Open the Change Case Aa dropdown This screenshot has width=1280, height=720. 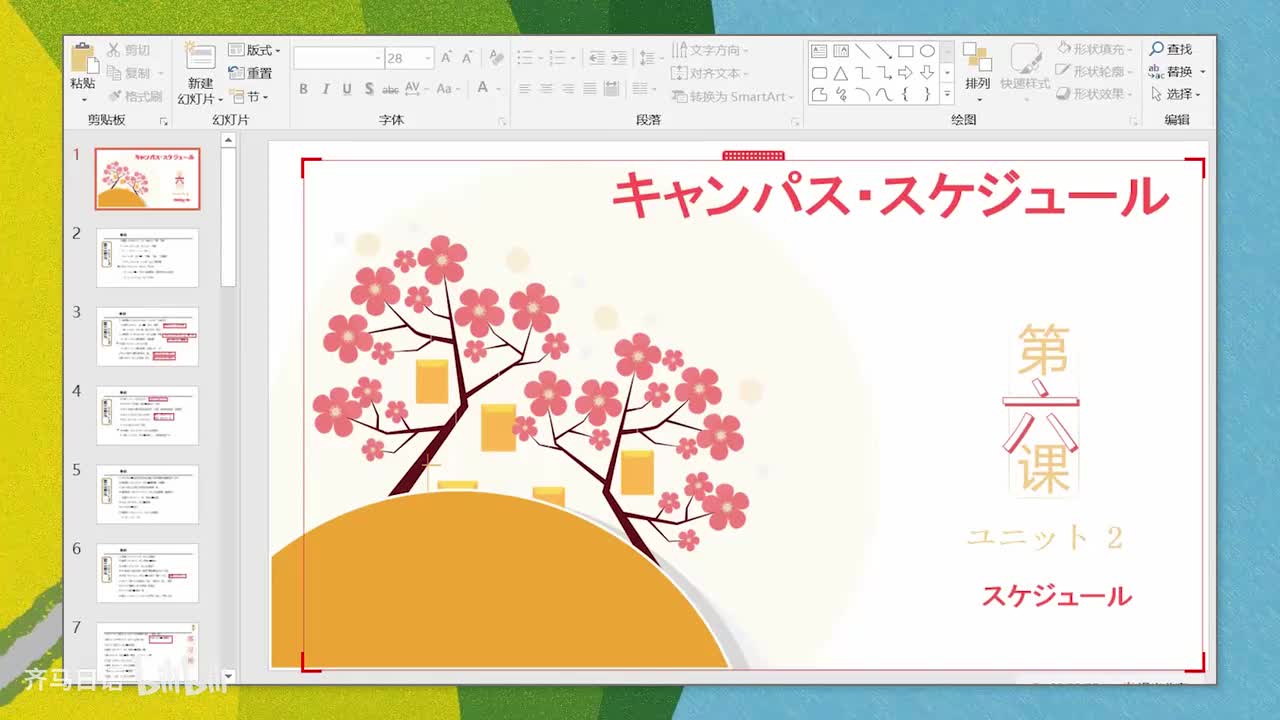coord(448,89)
